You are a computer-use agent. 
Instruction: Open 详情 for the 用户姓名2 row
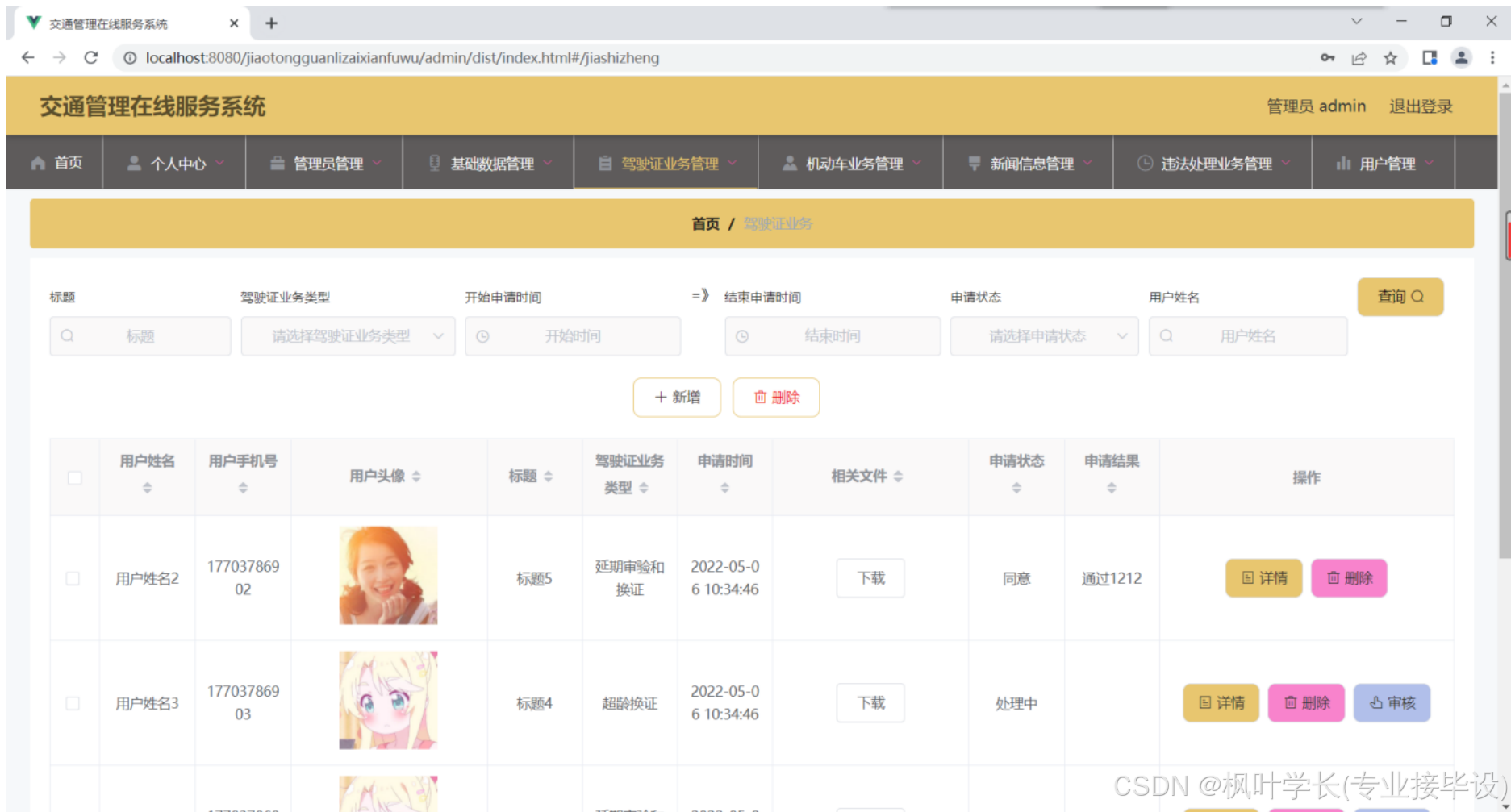(1264, 578)
